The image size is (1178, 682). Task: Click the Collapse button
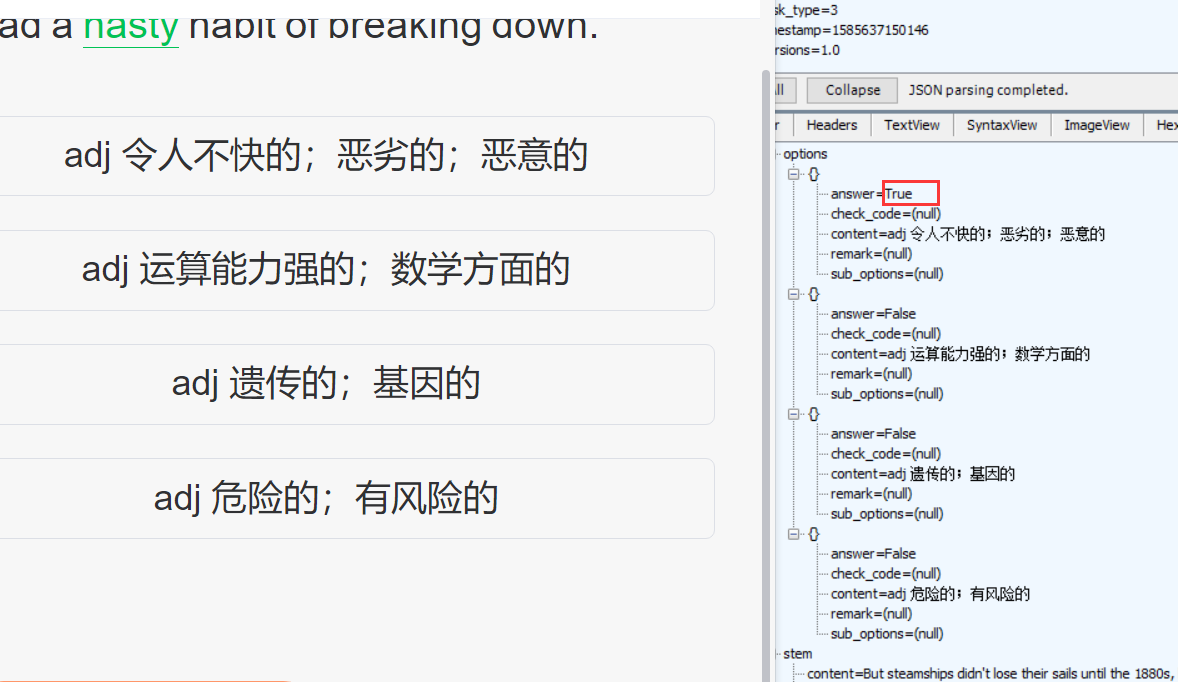(852, 90)
